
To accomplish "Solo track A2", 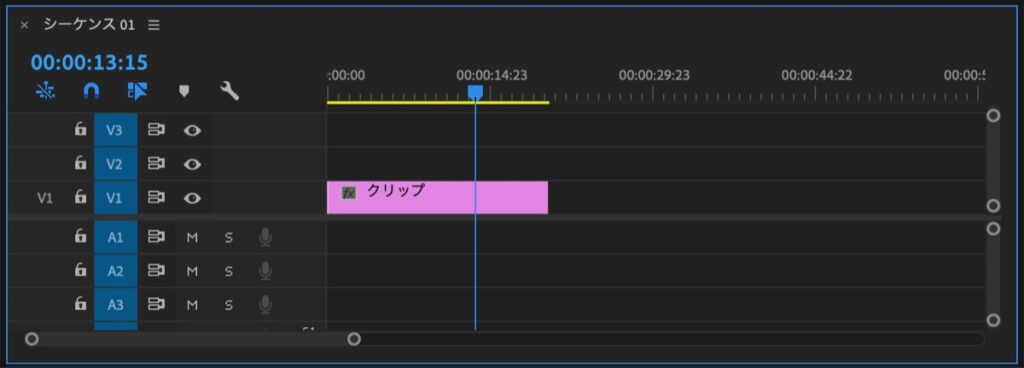I will (229, 271).
